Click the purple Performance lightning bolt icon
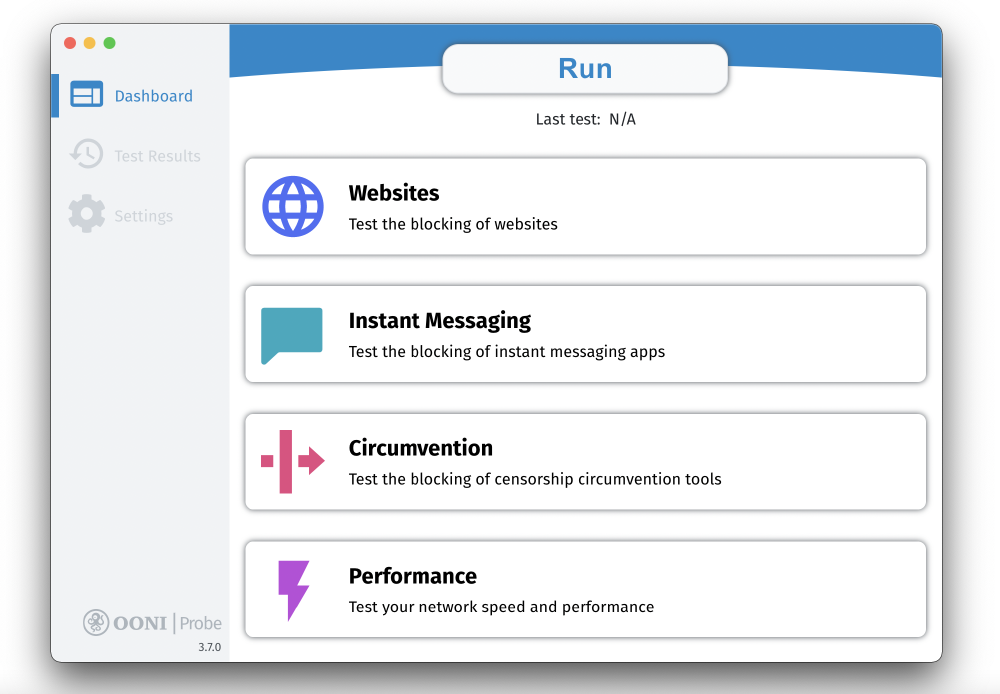1000x694 pixels. pos(293,590)
